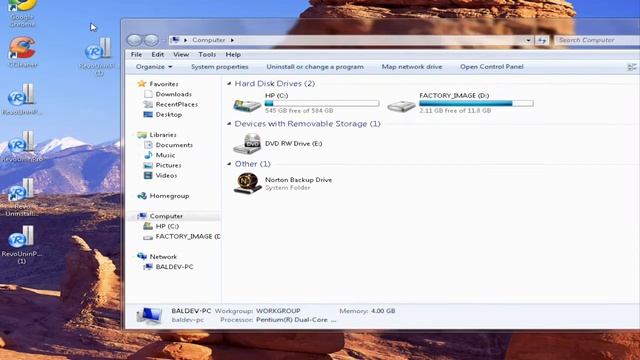The width and height of the screenshot is (640, 360).
Task: Focus the Search Computer field
Action: pos(597,40)
